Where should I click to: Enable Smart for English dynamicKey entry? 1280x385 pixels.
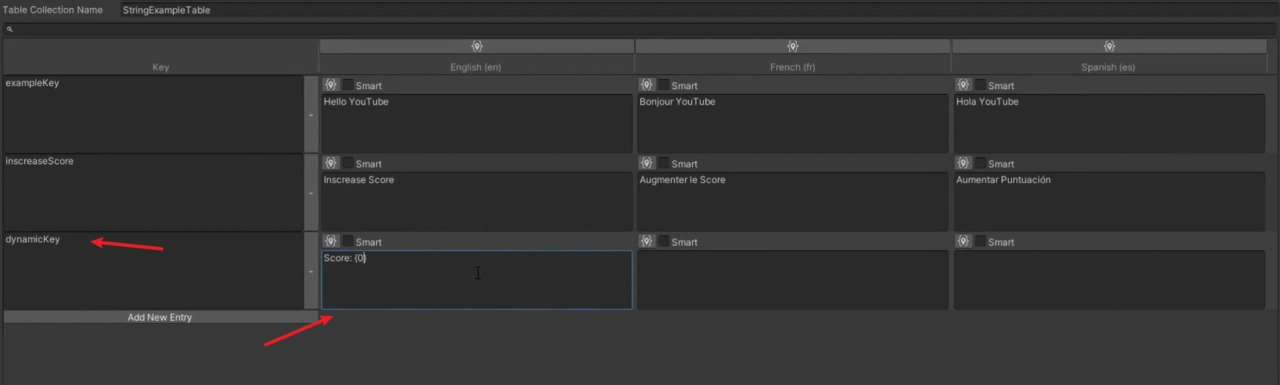point(348,241)
